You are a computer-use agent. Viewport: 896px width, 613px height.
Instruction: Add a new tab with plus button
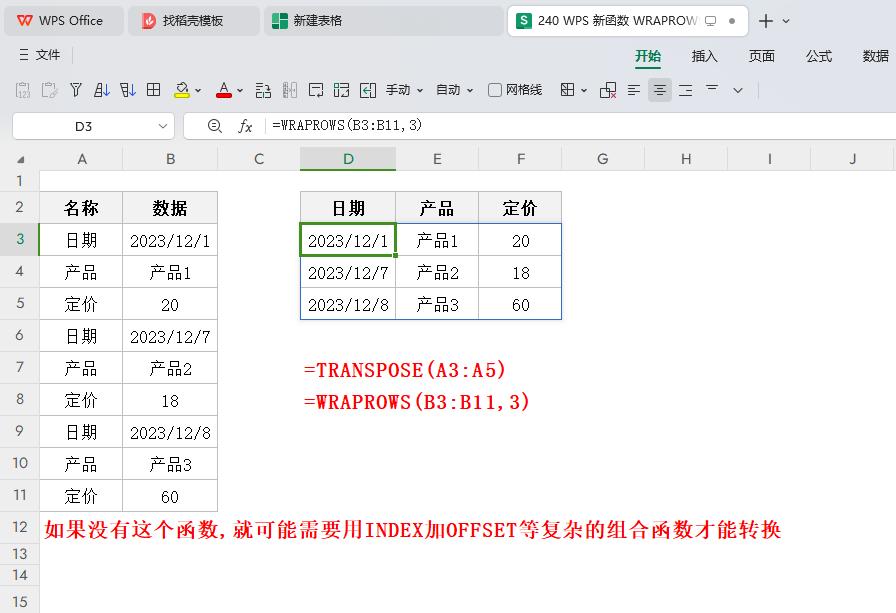pyautogui.click(x=765, y=21)
